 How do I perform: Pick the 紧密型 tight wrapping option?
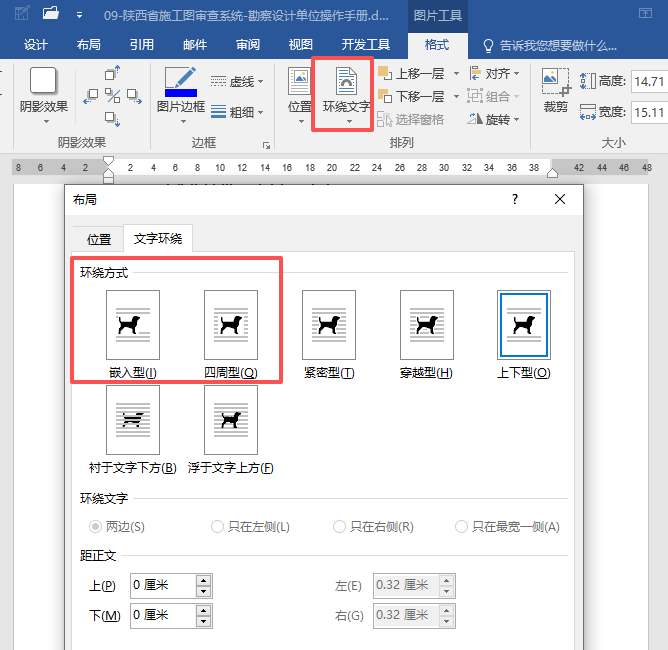click(x=329, y=325)
